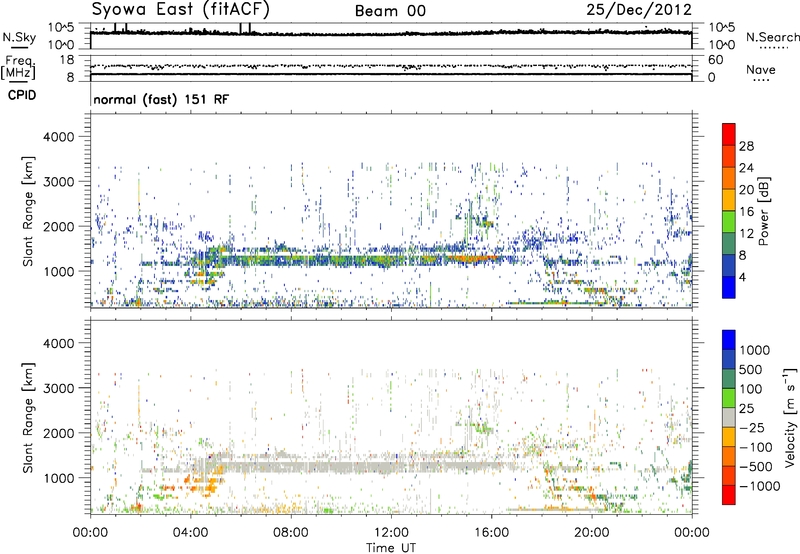Click the 'normal (fast) 151 RF' text

pyautogui.click(x=161, y=99)
